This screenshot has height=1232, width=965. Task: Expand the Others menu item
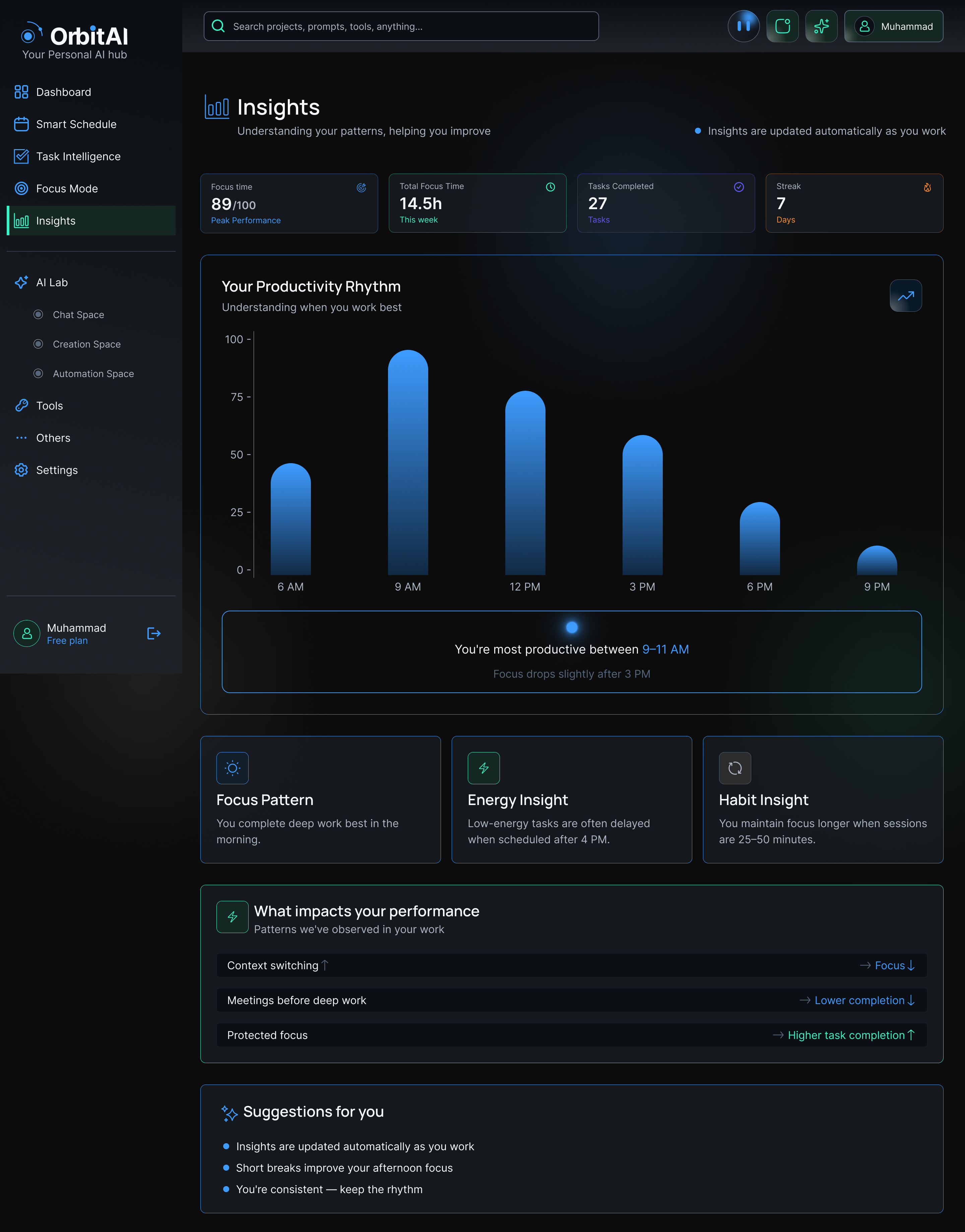(x=53, y=438)
